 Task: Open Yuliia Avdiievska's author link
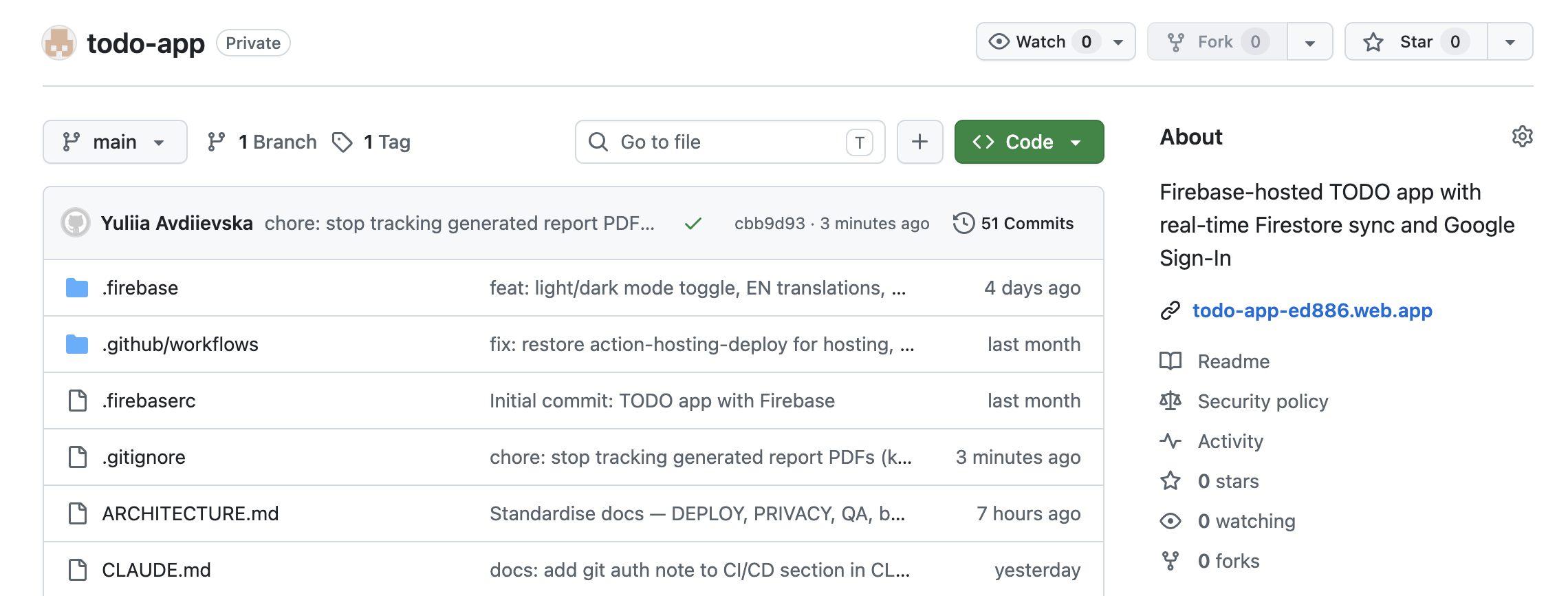[x=177, y=223]
